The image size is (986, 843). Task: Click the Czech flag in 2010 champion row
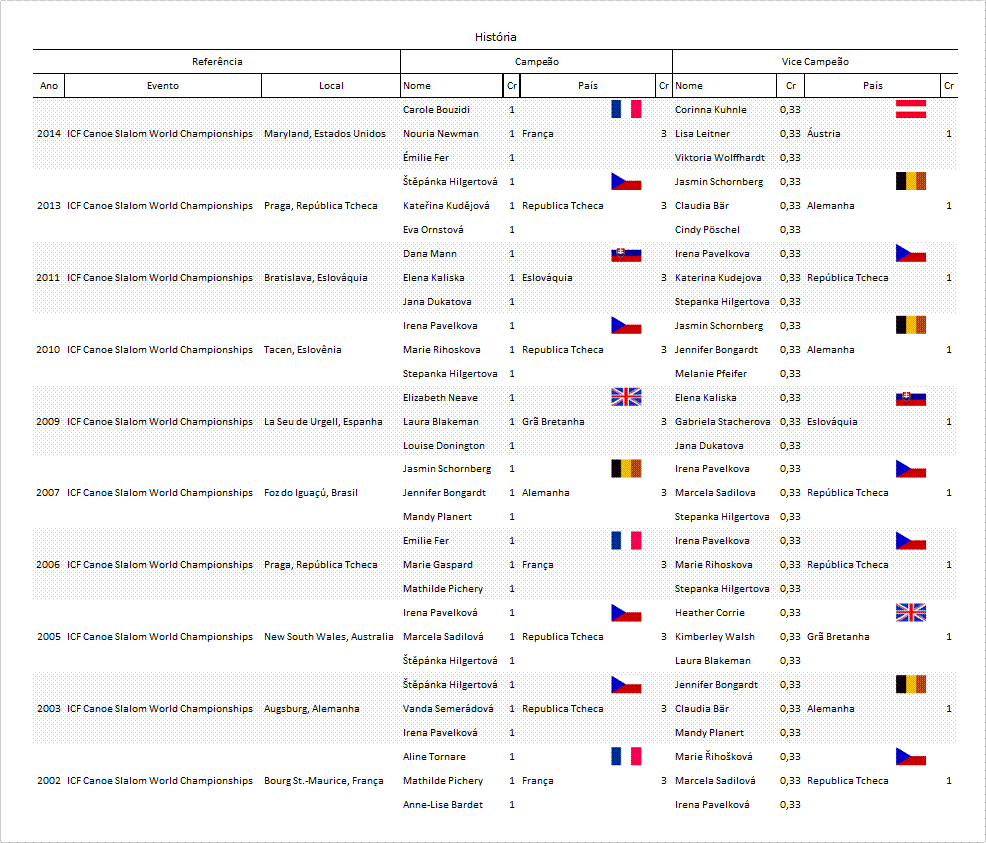(626, 325)
